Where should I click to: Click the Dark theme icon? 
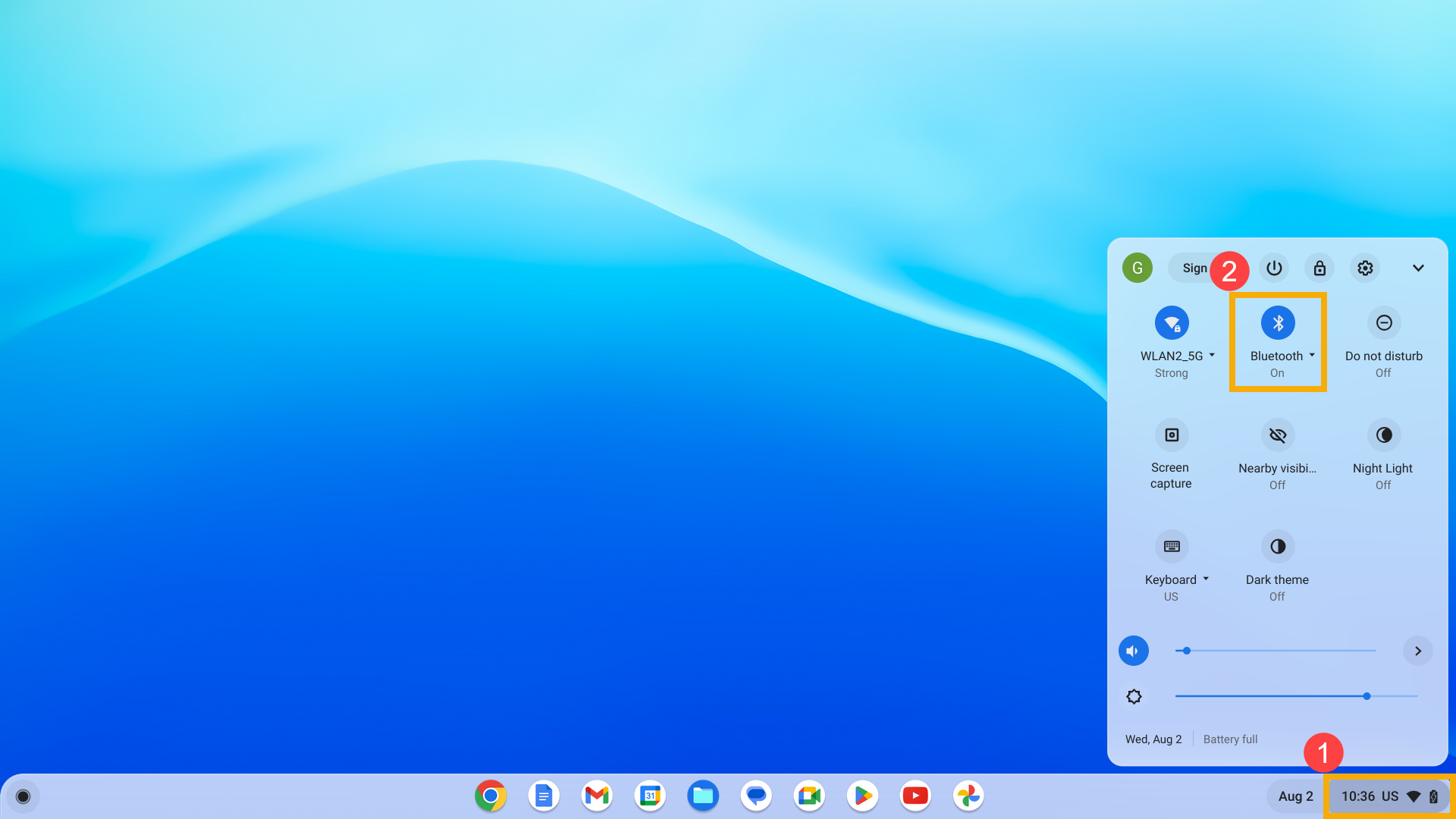(1277, 546)
